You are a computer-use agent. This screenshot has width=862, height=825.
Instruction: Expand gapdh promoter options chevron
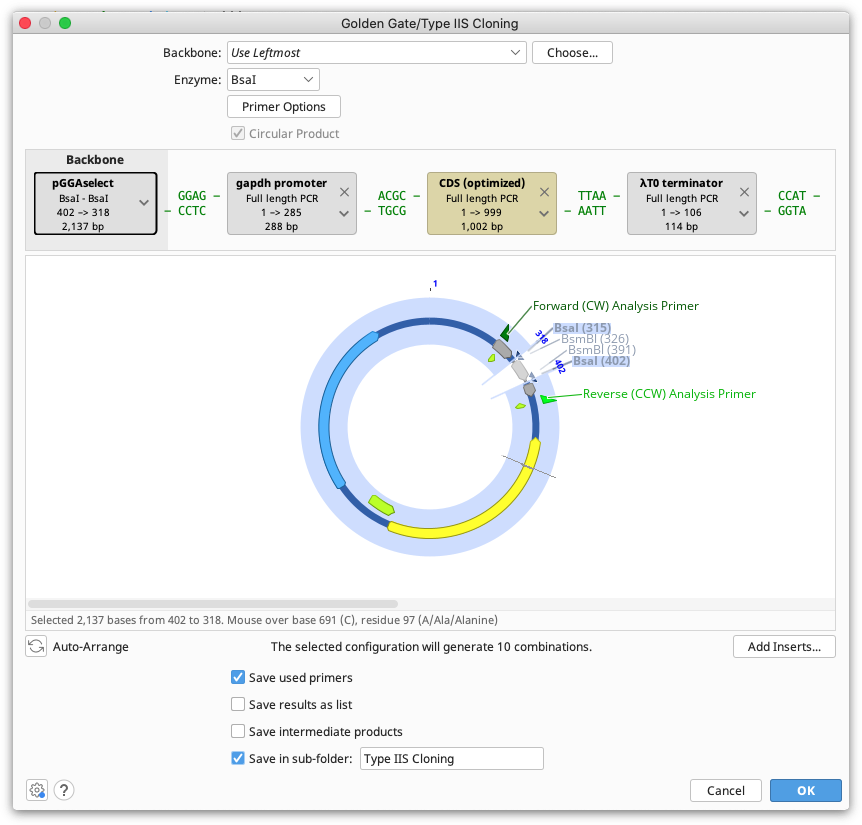(x=344, y=213)
